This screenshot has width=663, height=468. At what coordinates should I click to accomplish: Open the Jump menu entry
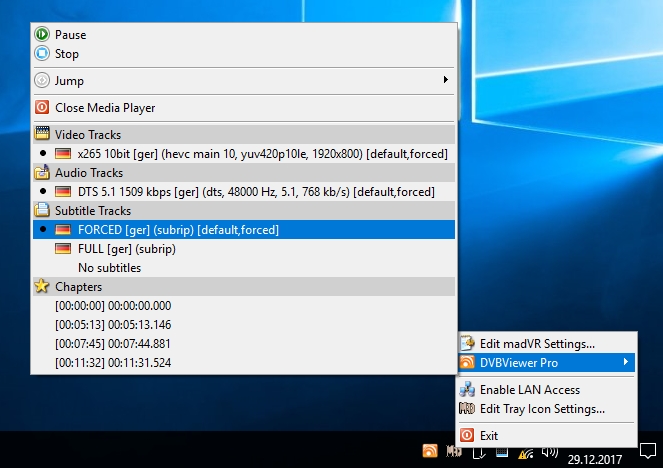tap(244, 80)
